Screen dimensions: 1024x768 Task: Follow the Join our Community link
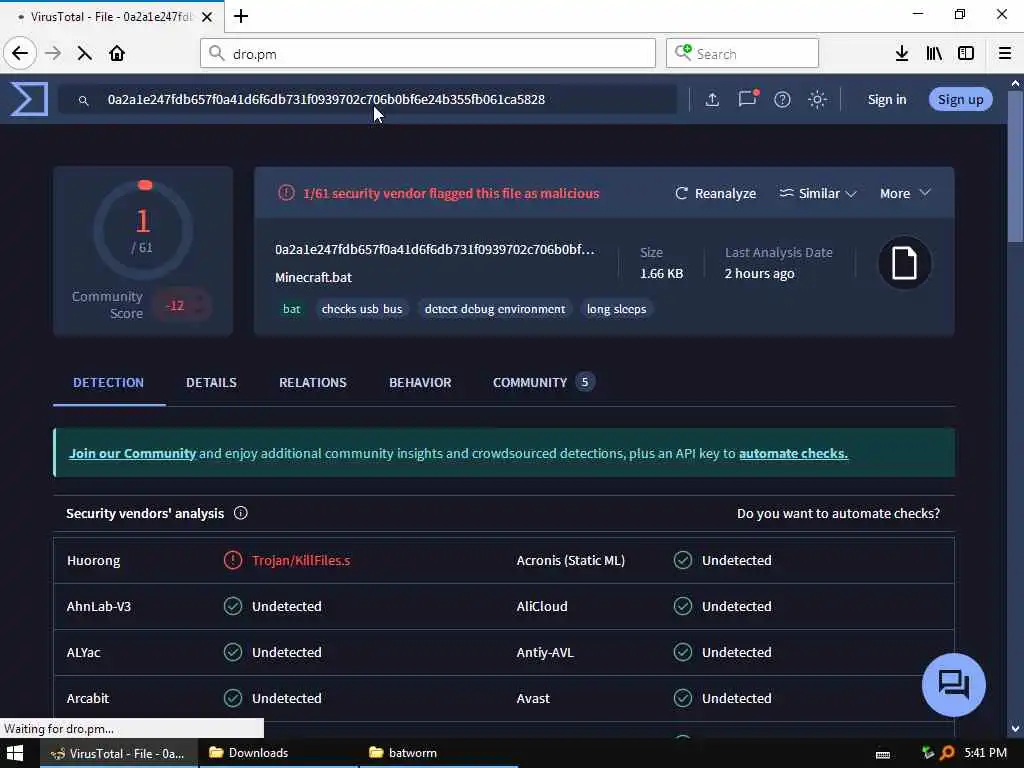coord(133,453)
